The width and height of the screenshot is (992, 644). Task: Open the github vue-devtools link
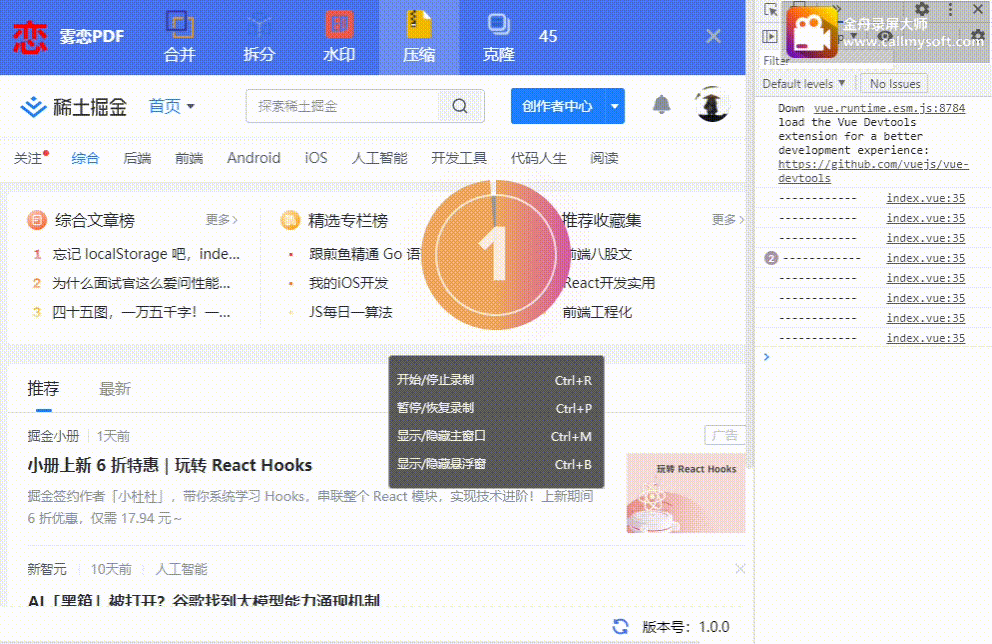pyautogui.click(x=873, y=171)
